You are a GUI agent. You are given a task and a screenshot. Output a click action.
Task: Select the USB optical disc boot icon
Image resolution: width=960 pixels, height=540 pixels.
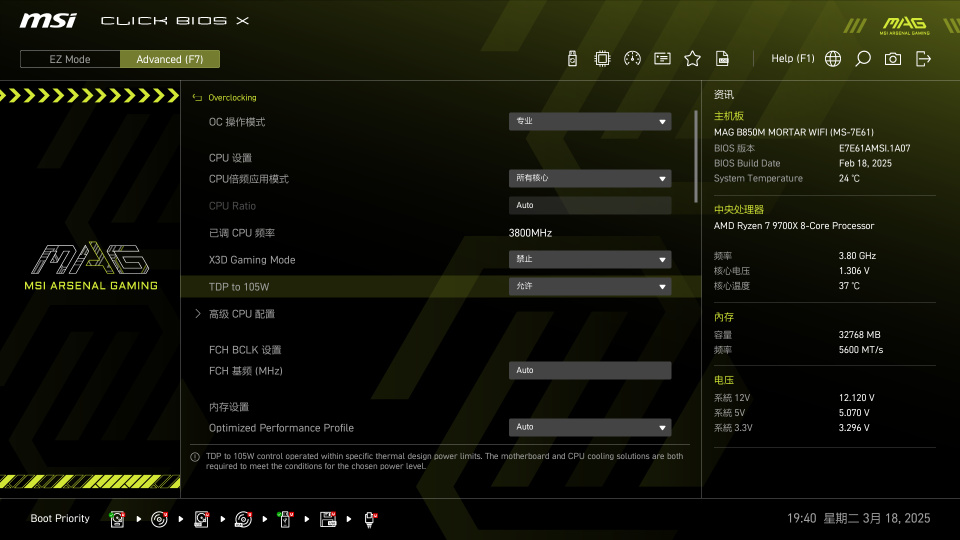tap(243, 519)
